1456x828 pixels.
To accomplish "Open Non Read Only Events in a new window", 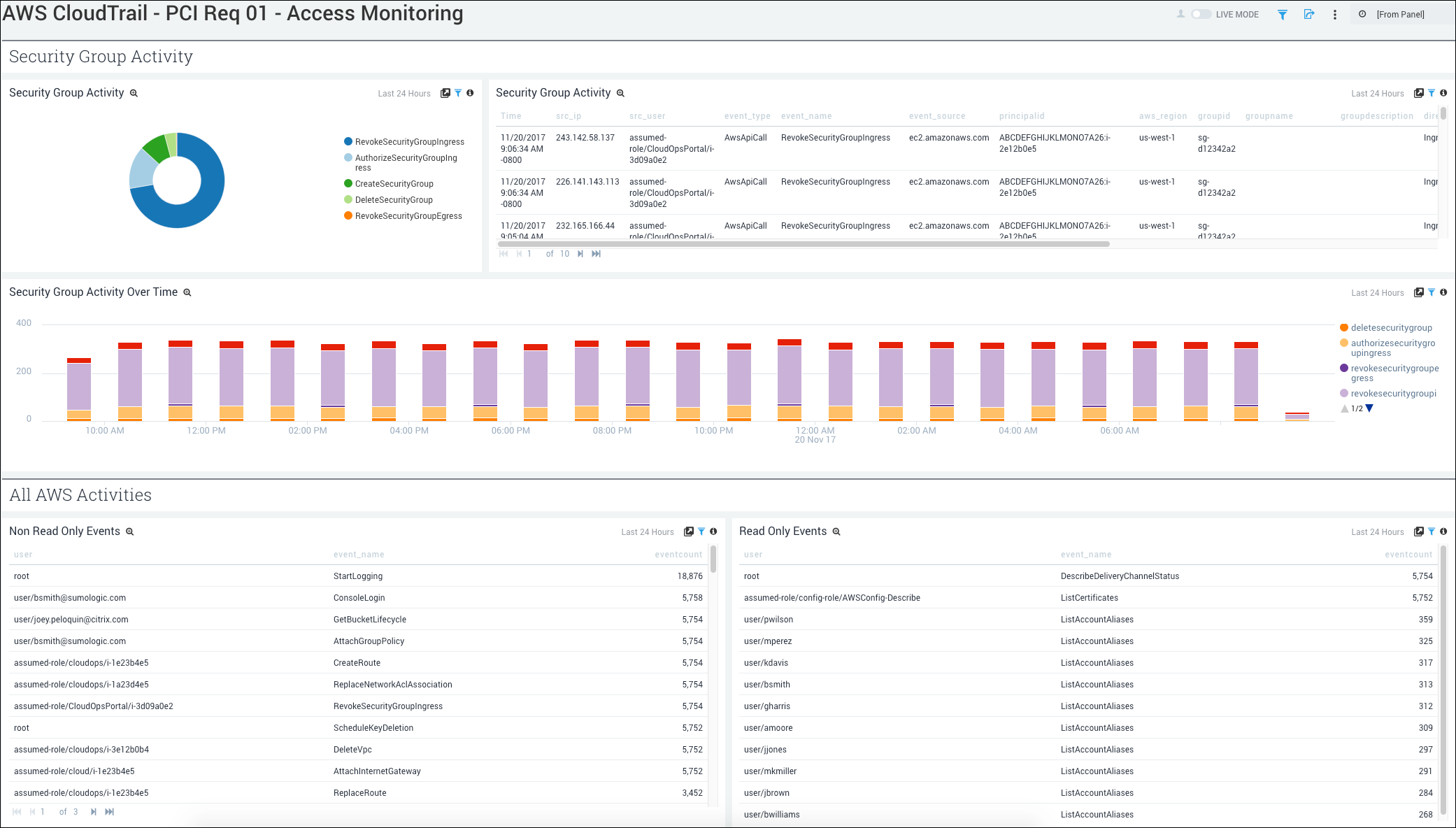I will (690, 531).
